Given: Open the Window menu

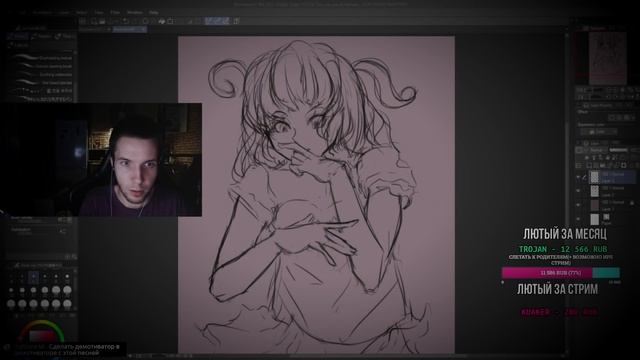Looking at the screenshot, I should [x=134, y=13].
